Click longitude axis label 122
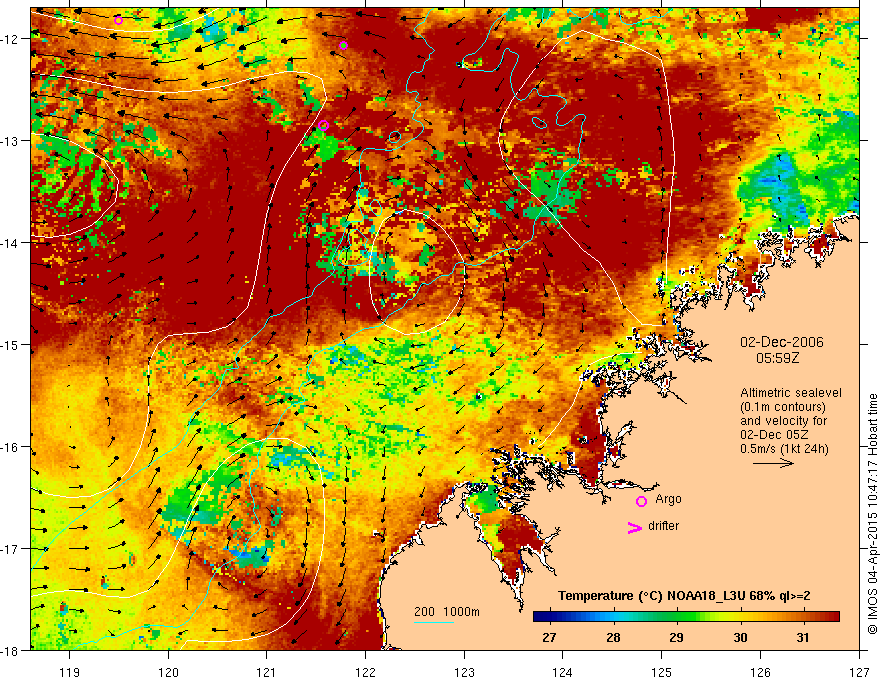Viewport: 880px width, 680px height. 365,672
